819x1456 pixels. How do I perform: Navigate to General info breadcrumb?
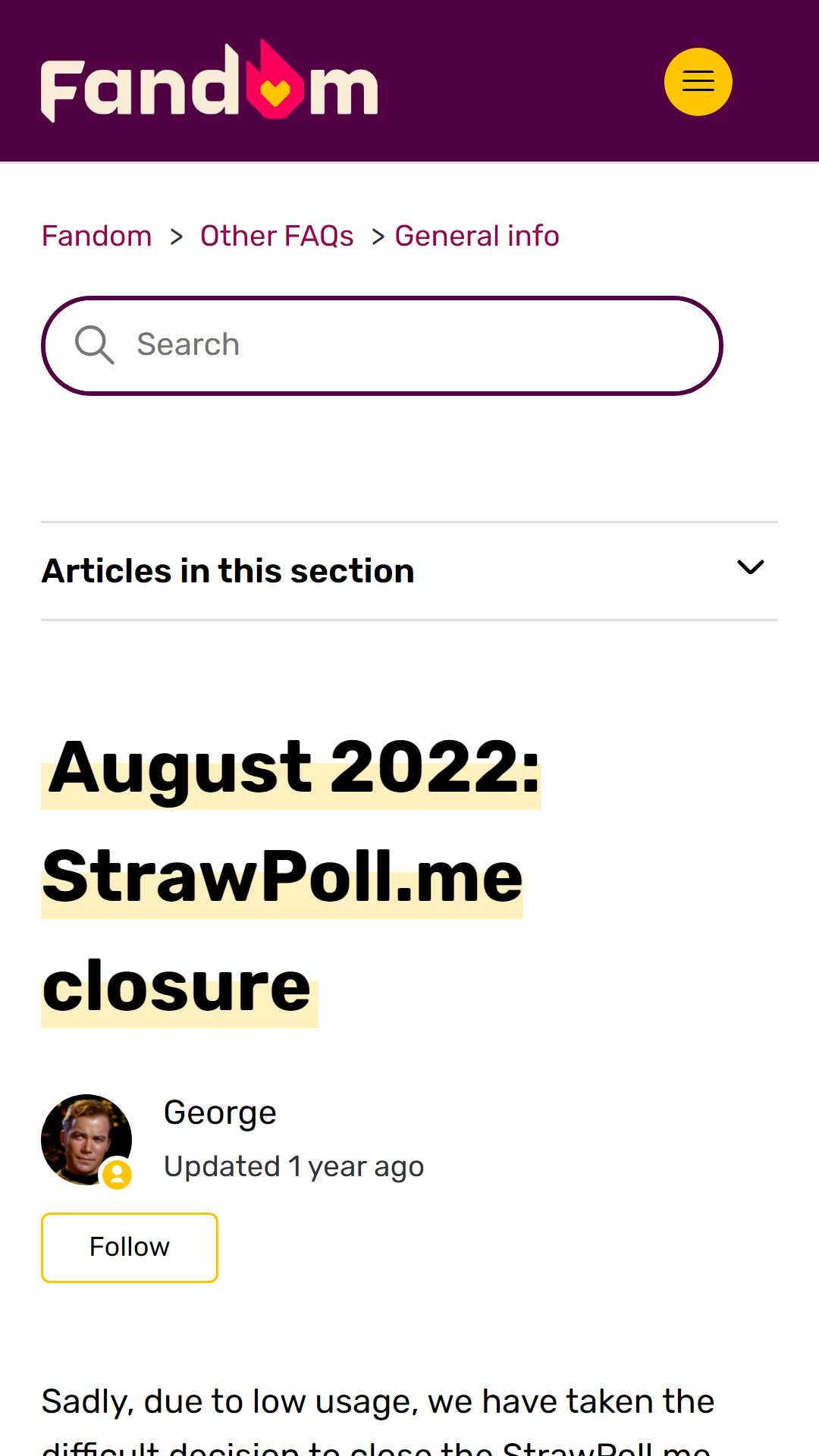click(x=477, y=236)
